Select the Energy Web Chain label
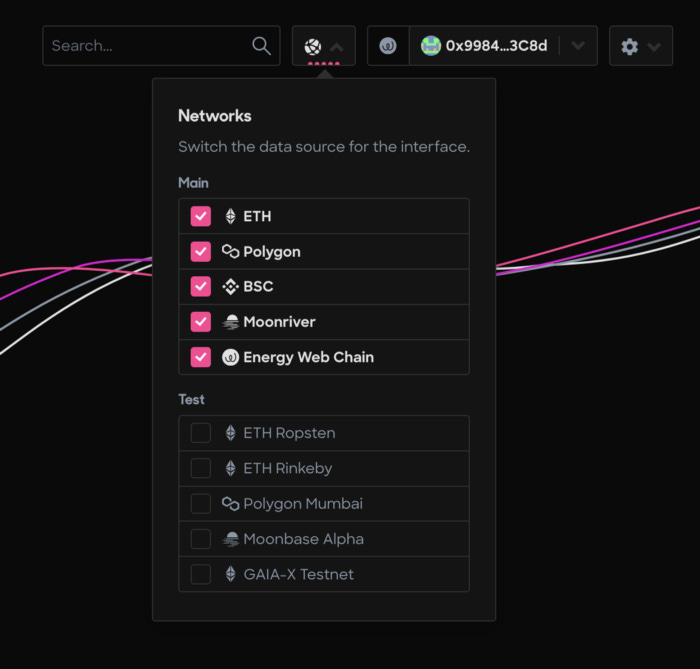 click(x=308, y=357)
